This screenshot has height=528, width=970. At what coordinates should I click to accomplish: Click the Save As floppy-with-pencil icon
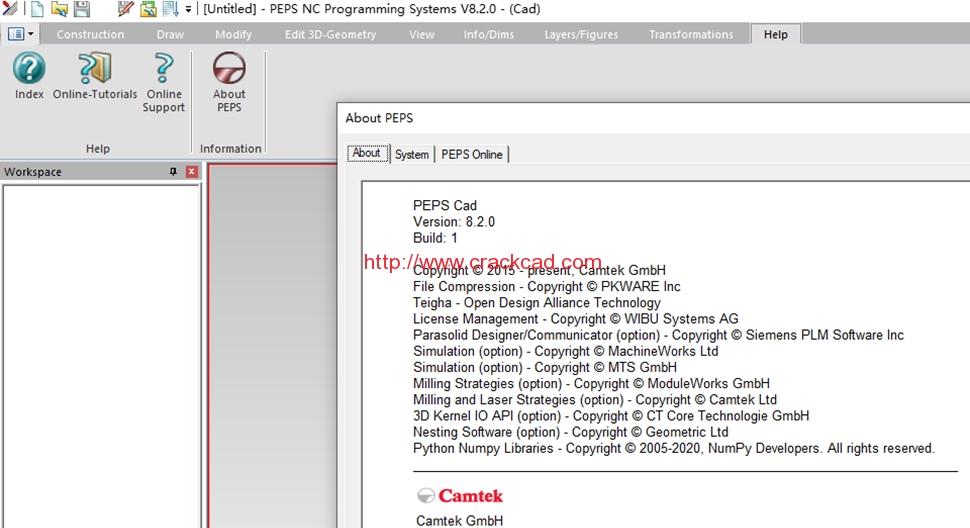pos(126,9)
